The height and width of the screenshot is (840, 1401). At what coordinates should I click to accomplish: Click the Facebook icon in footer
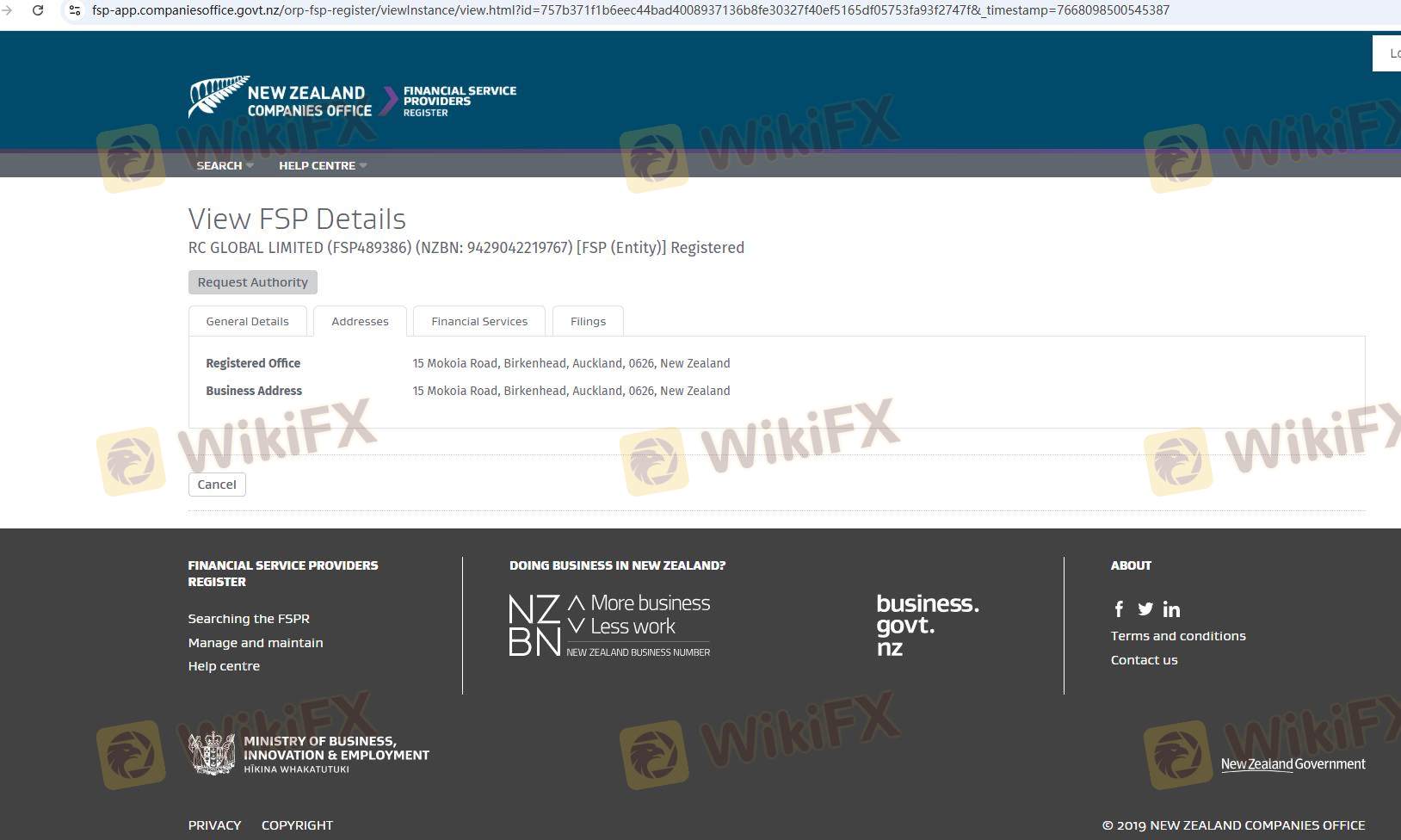1119,609
